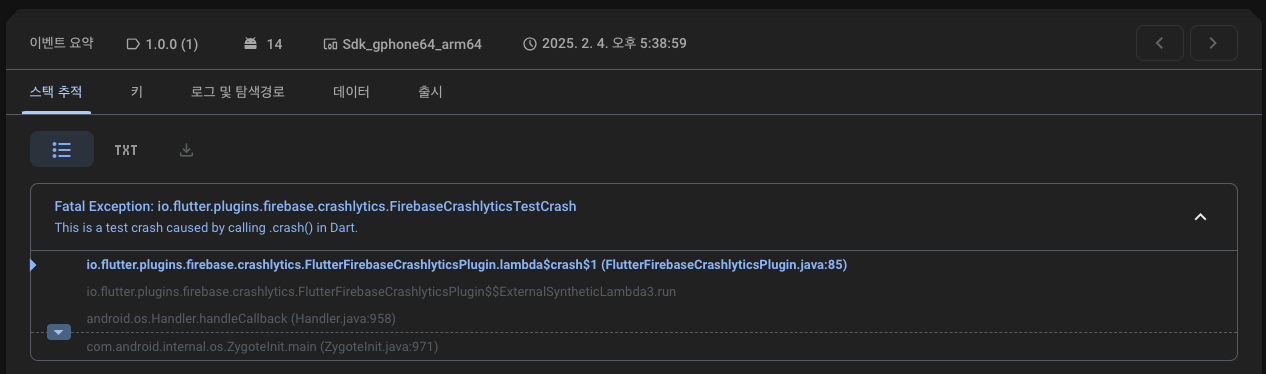Click the 이벤트 요약 label

(62, 43)
